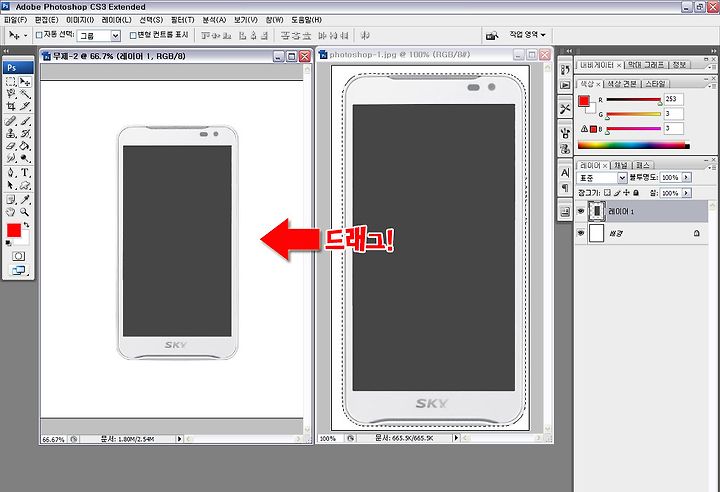Select the Notes tool
The width and height of the screenshot is (720, 492).
click(x=11, y=199)
